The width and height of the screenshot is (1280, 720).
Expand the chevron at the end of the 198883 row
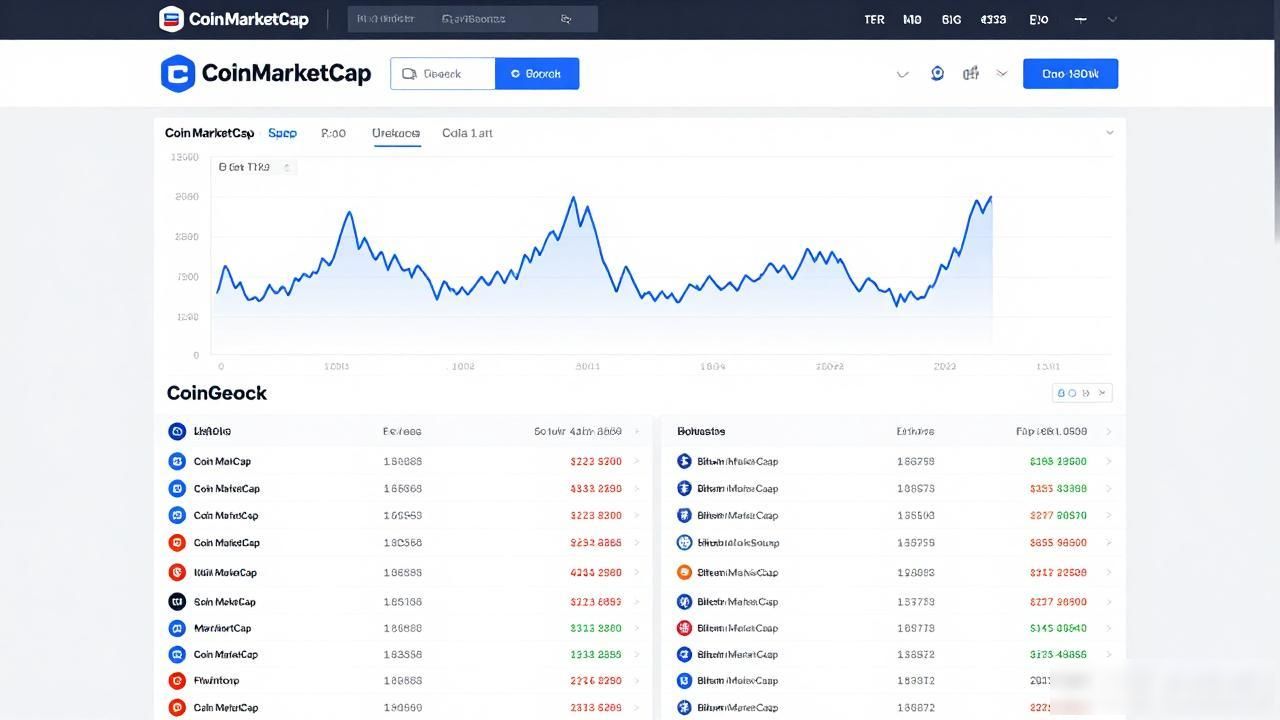(x=1108, y=573)
